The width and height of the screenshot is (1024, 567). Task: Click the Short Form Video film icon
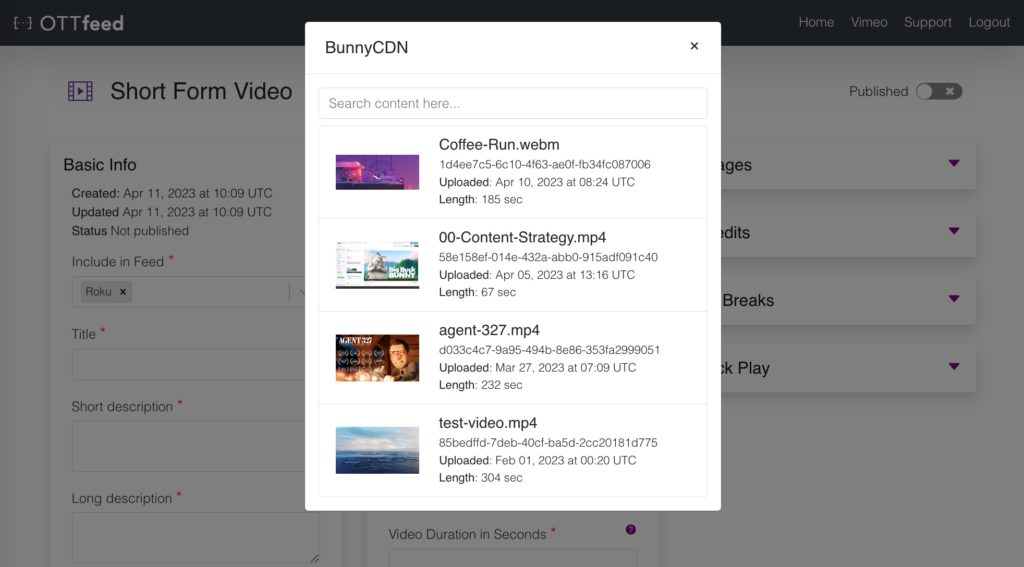[80, 91]
